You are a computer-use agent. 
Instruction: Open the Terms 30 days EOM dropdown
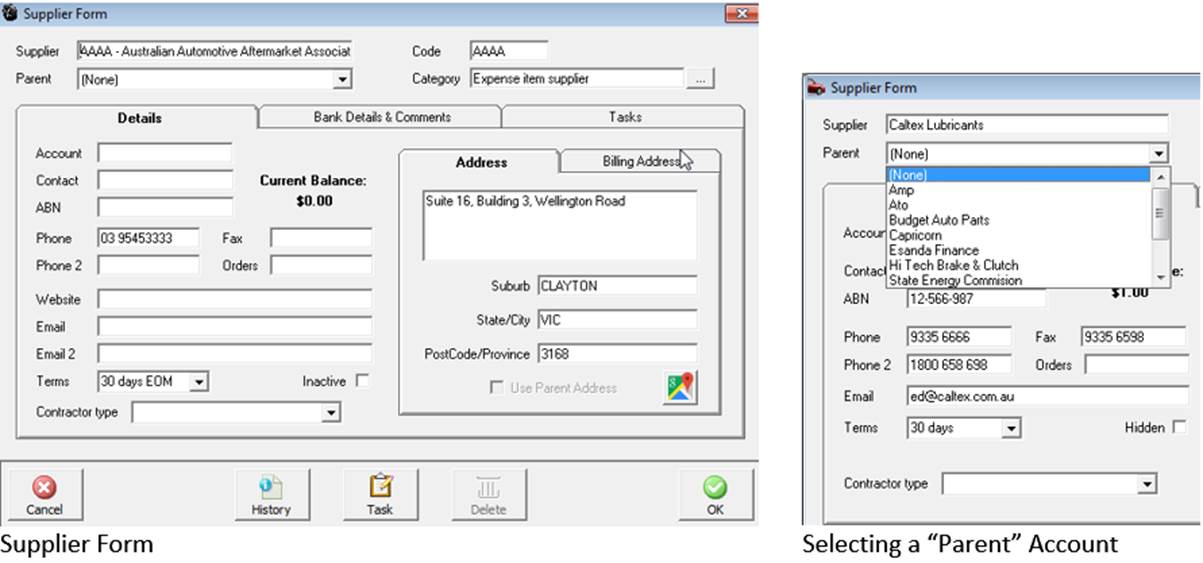point(199,381)
